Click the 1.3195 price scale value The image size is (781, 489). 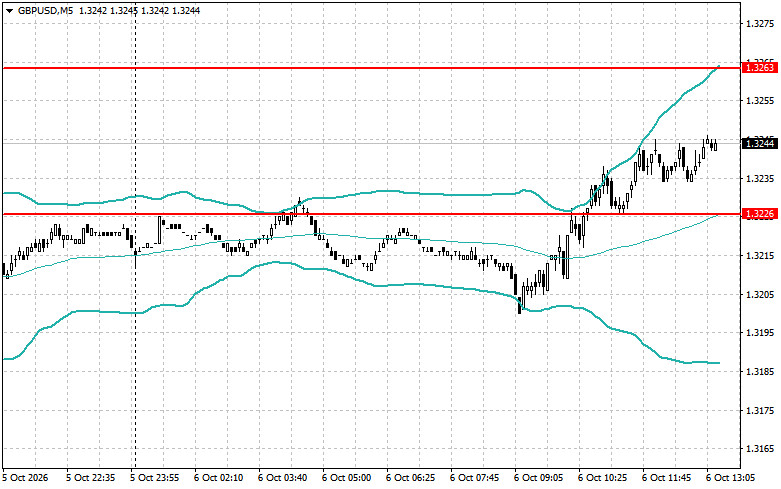761,333
